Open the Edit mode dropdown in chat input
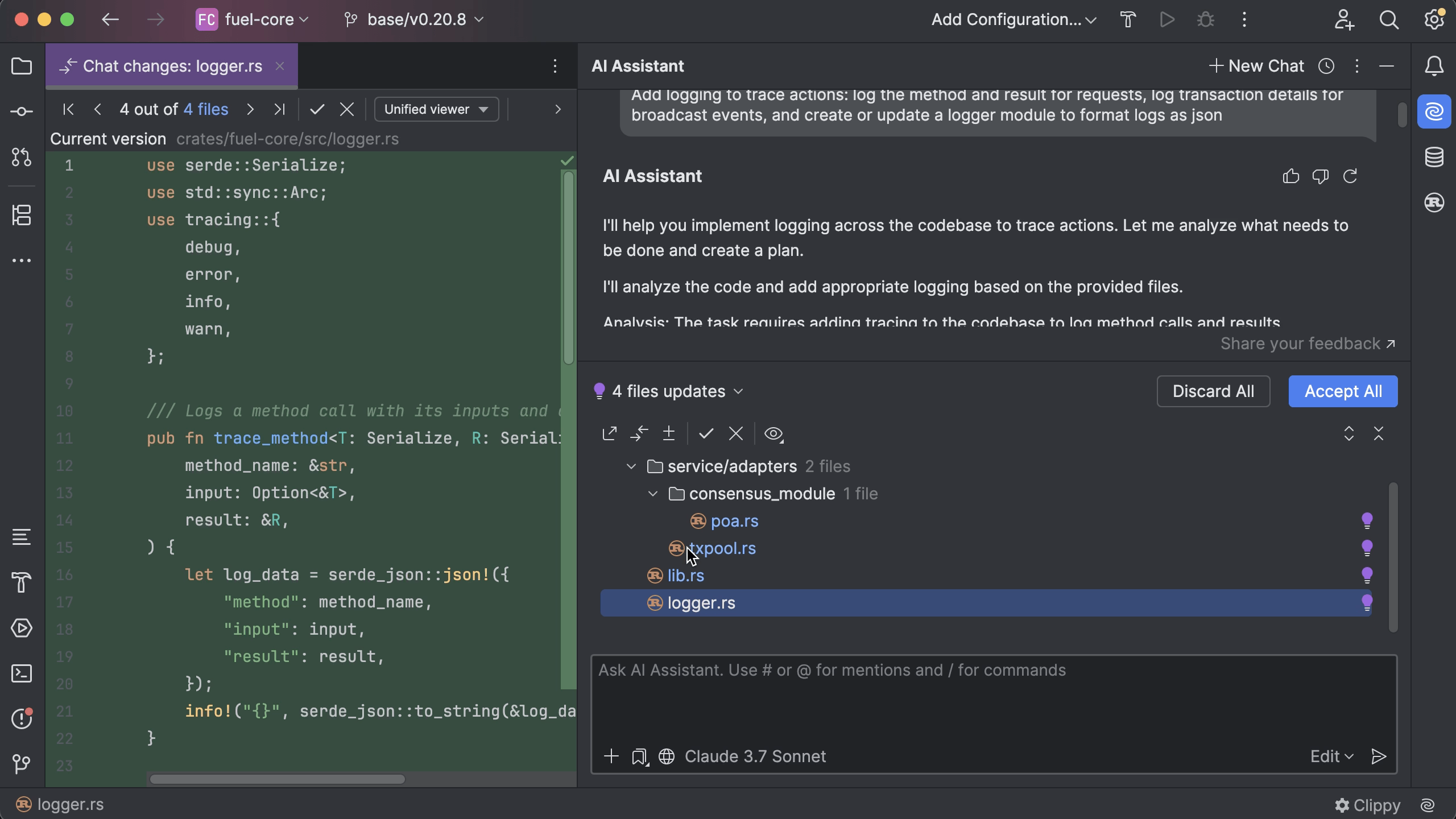1456x819 pixels. point(1331,756)
